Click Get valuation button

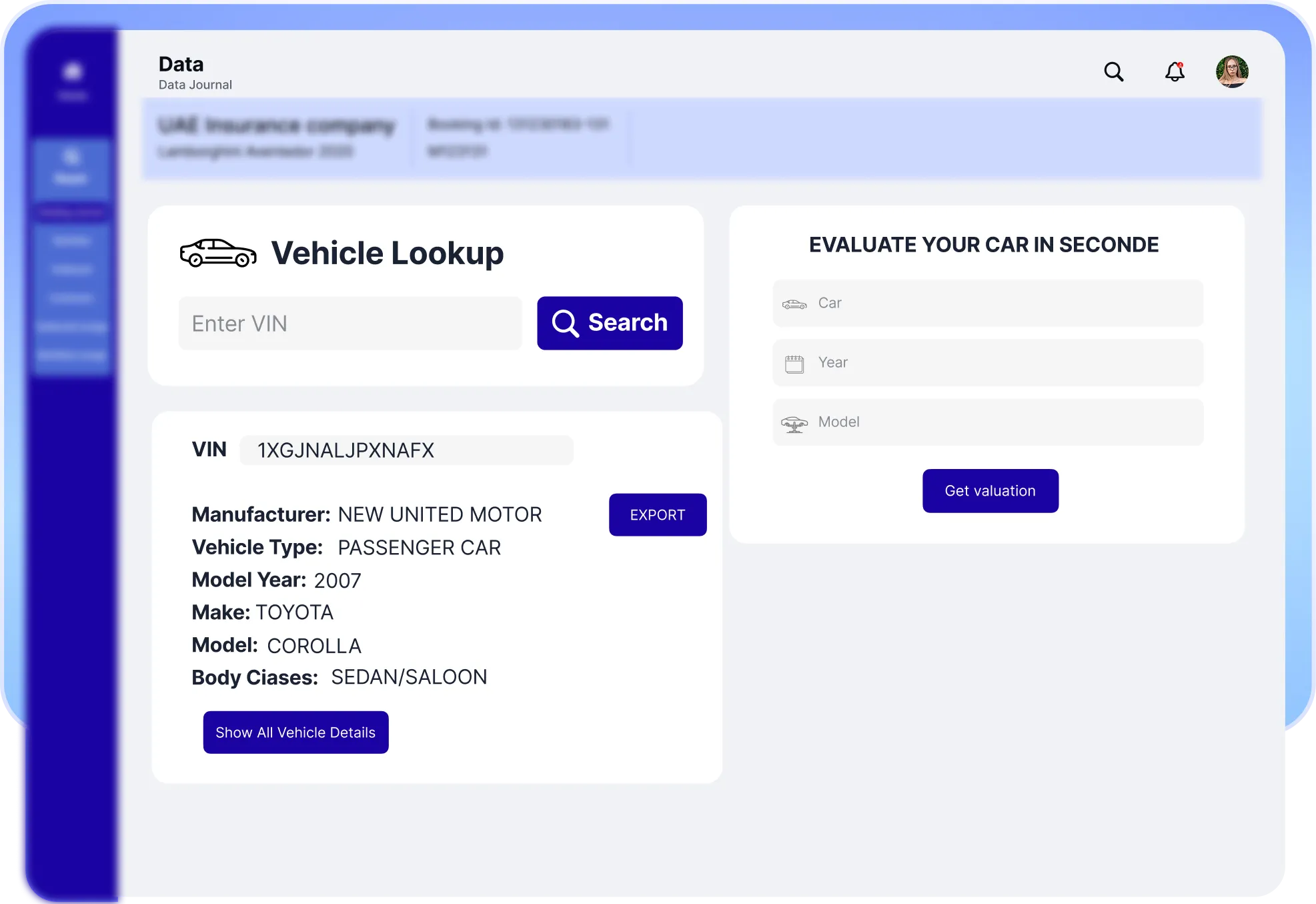click(991, 491)
